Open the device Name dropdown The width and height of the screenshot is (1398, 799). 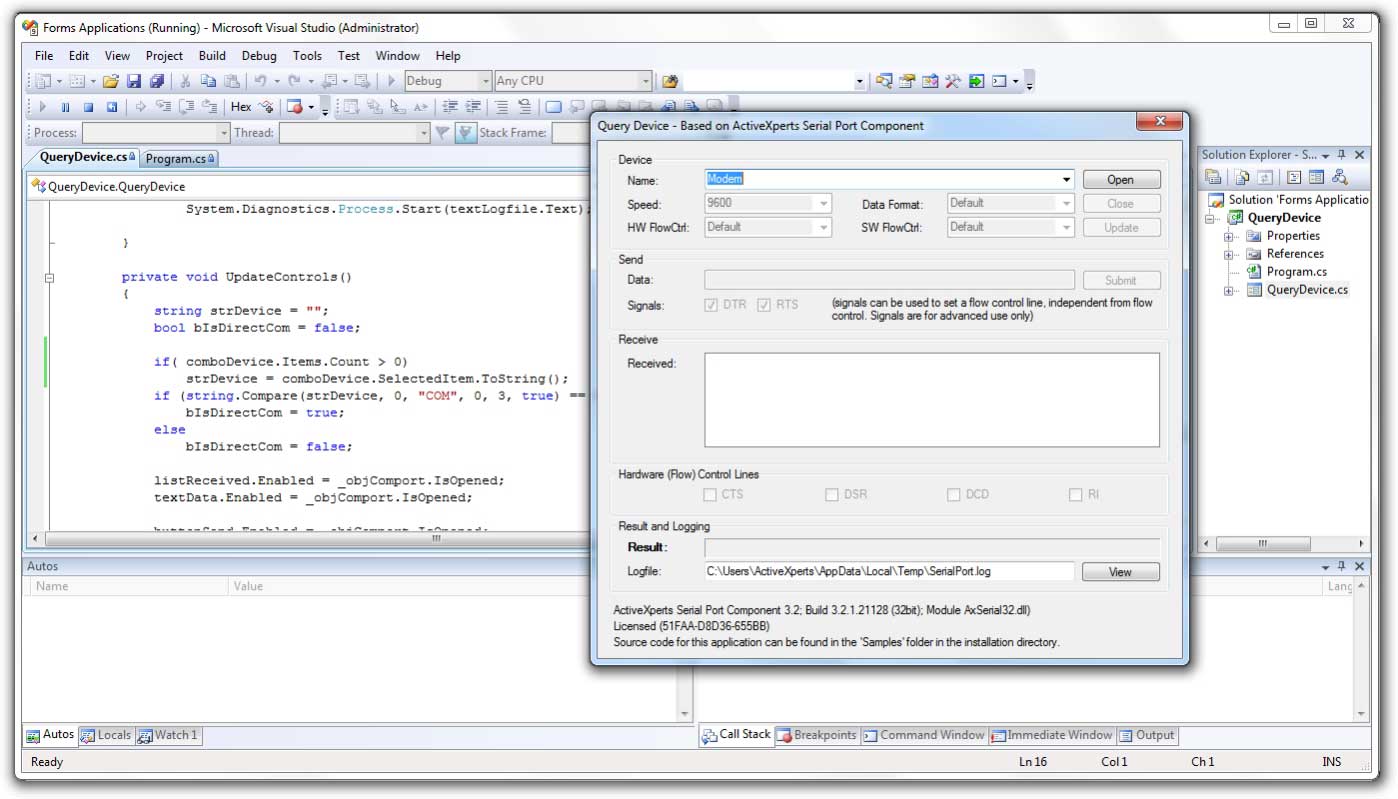click(x=1067, y=180)
